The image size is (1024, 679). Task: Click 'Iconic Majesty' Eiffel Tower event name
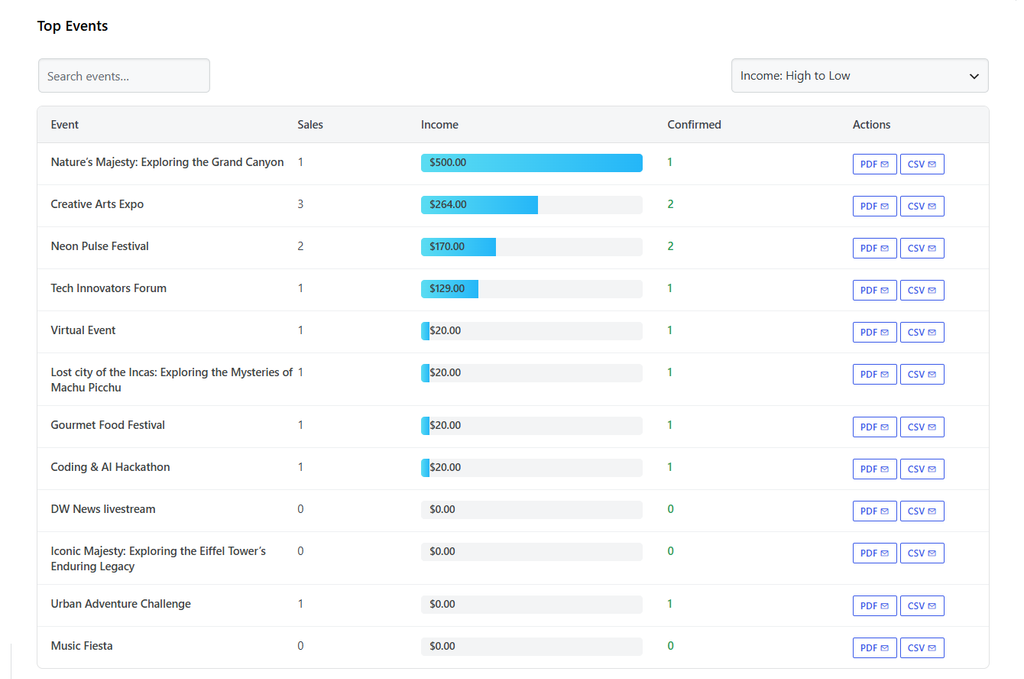tap(159, 559)
